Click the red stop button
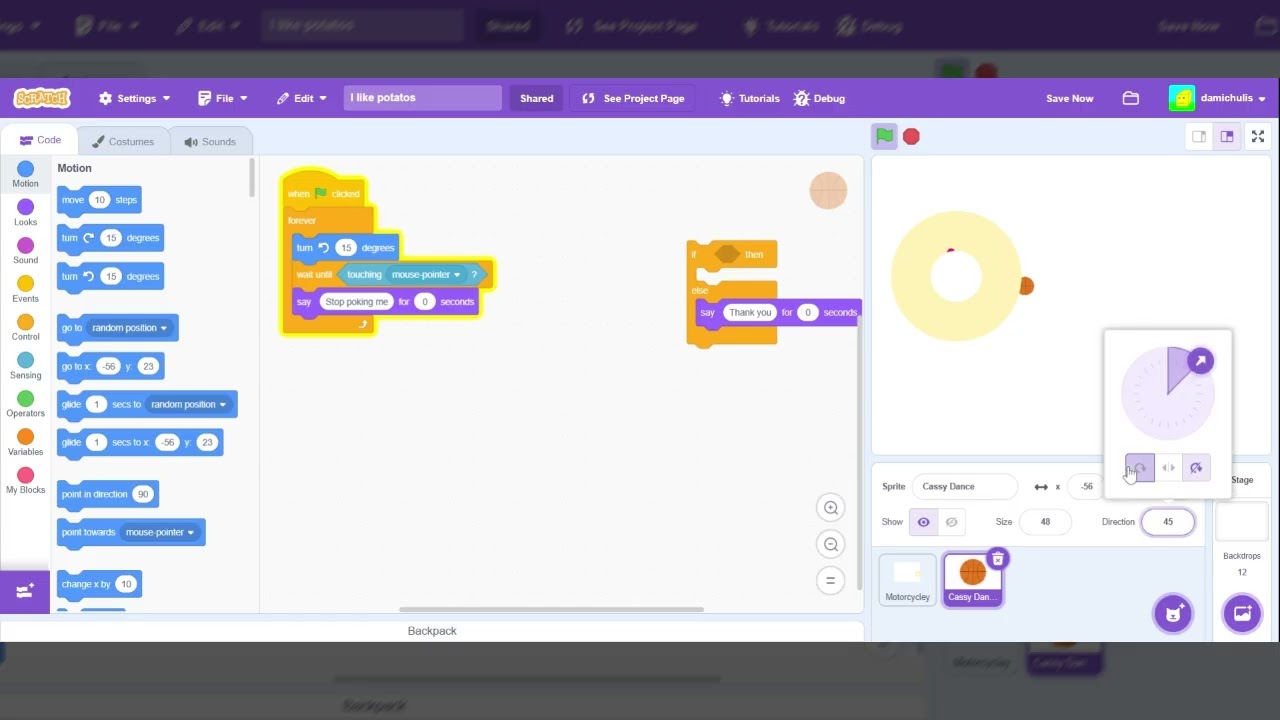This screenshot has height=720, width=1280. [x=911, y=136]
